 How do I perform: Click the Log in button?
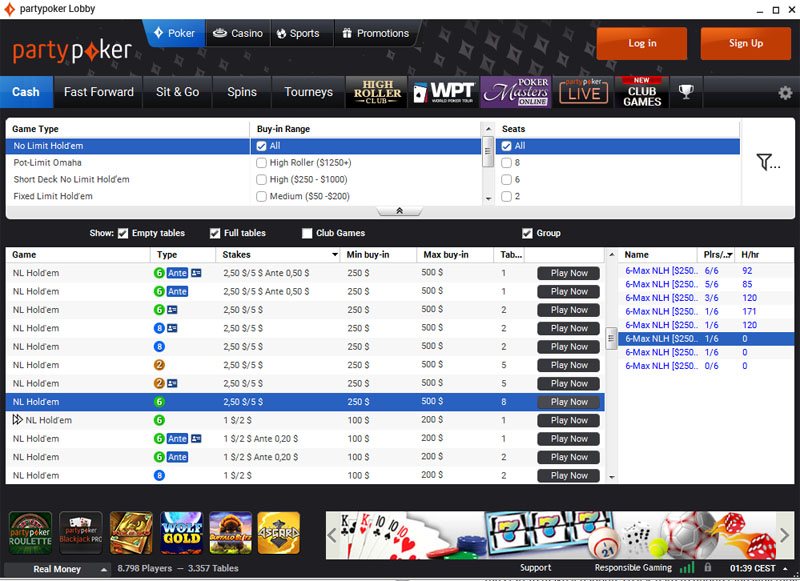coord(642,43)
